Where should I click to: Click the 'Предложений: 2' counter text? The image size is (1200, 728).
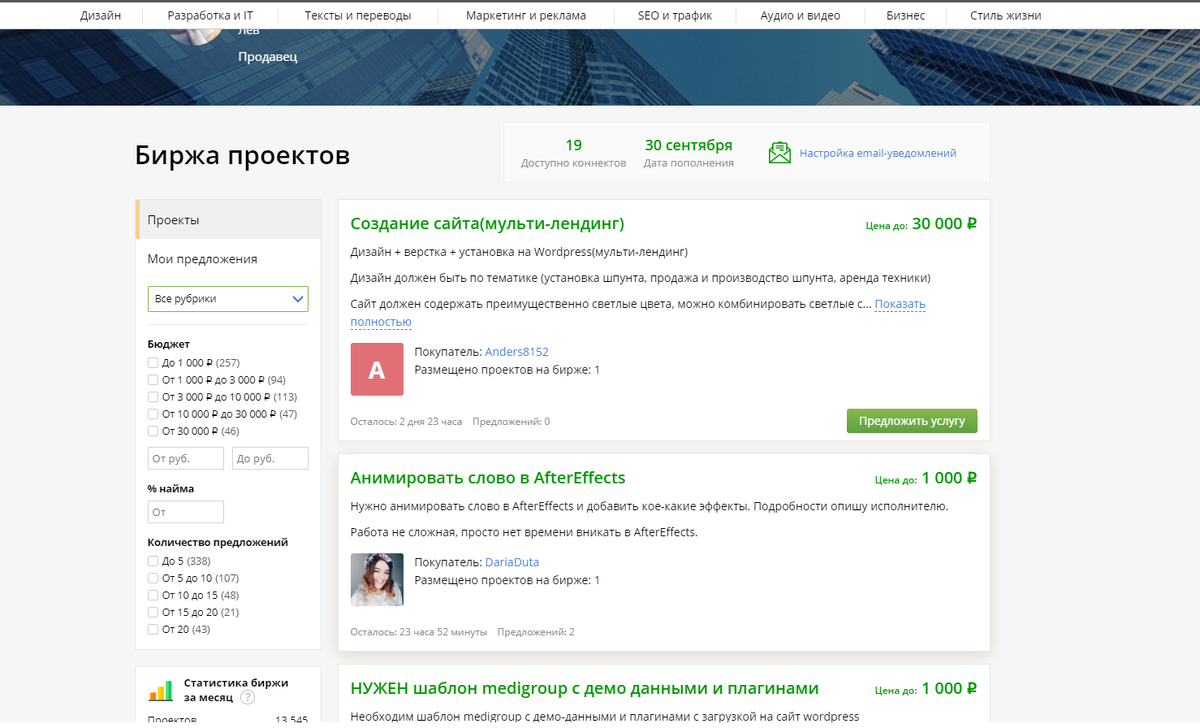[x=536, y=632]
